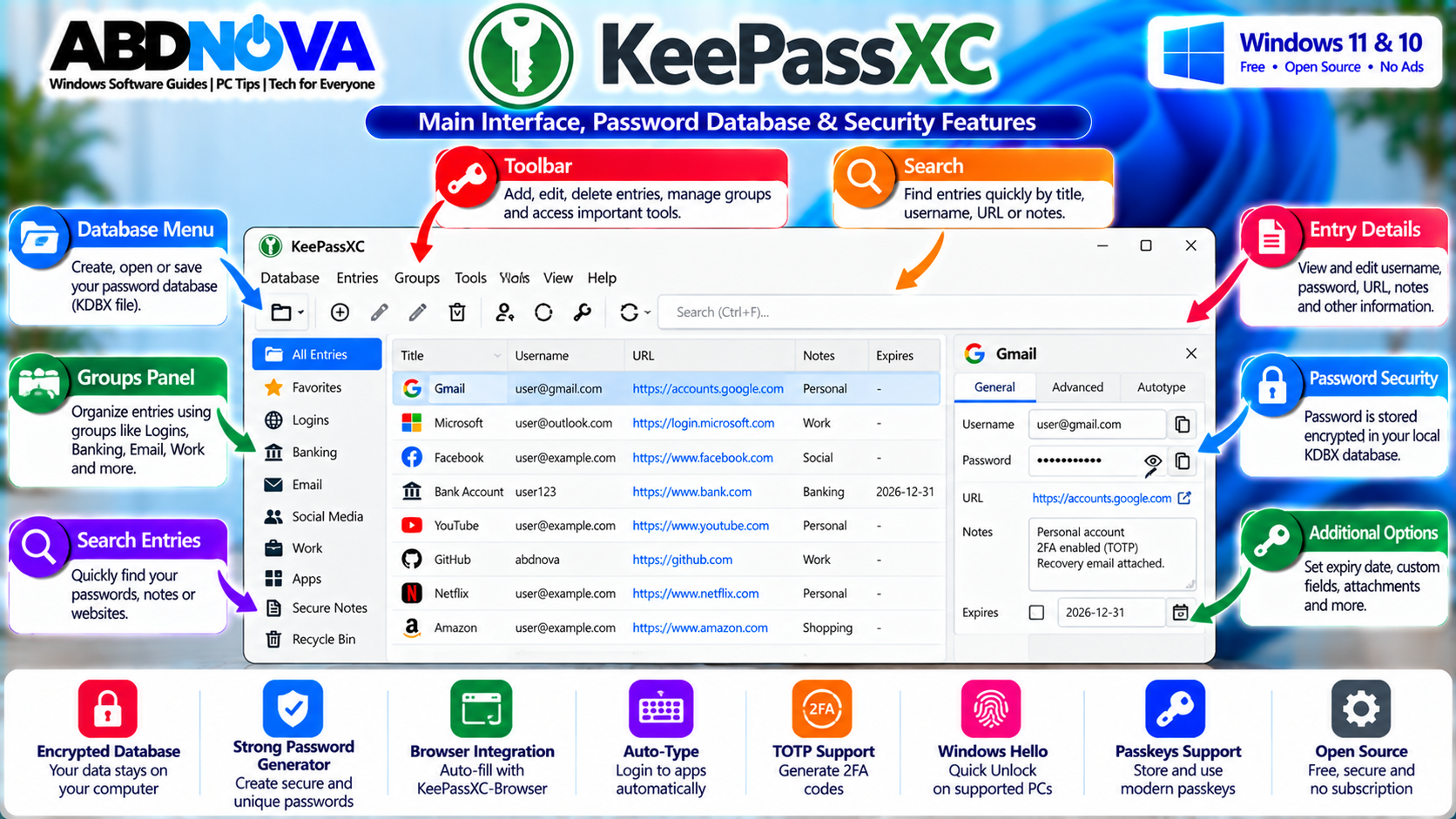The width and height of the screenshot is (1456, 819).
Task: Close the Gmail entry details panel
Action: (x=1190, y=353)
